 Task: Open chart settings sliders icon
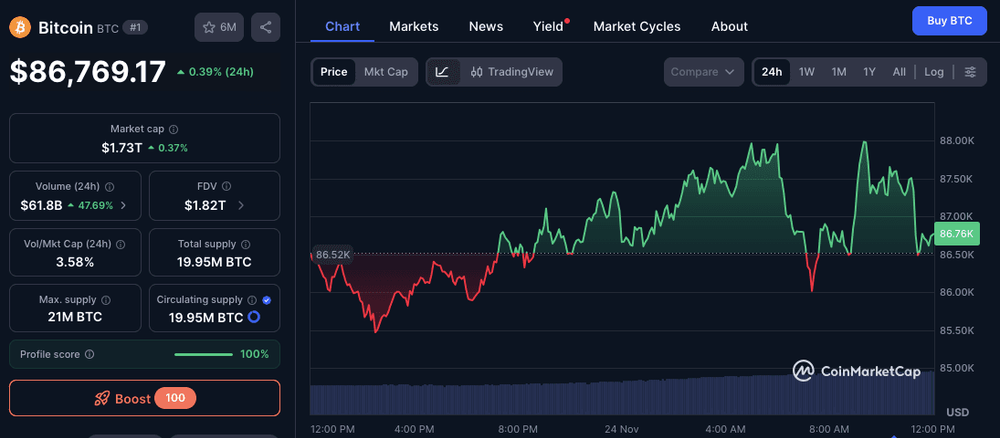(969, 72)
